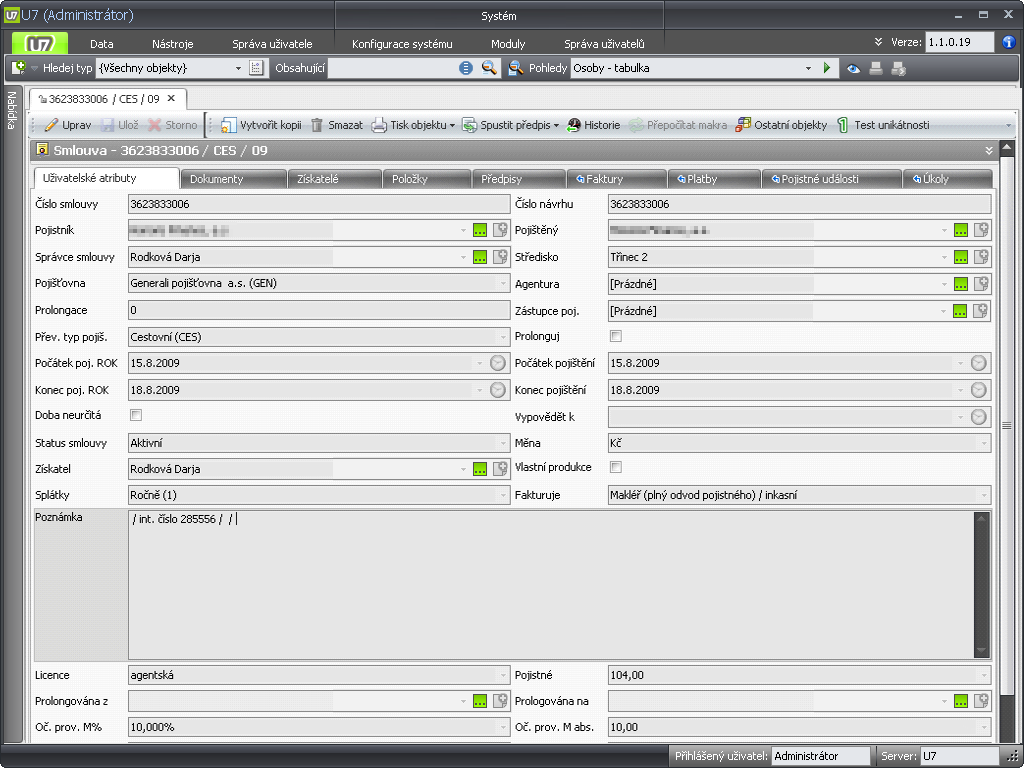Click the Uprav edit button

68,125
